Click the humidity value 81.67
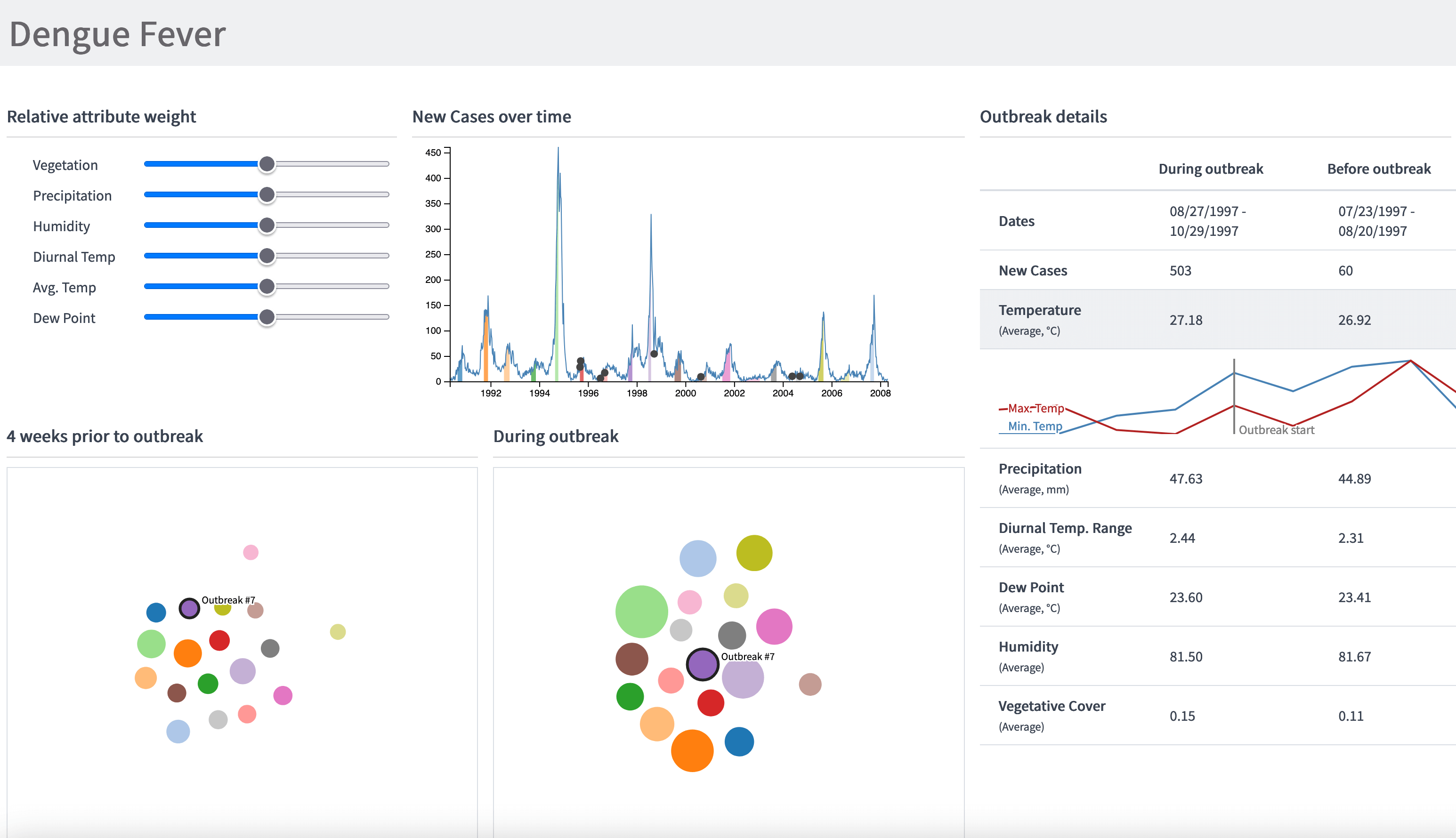Viewport: 1456px width, 838px height. [x=1355, y=657]
